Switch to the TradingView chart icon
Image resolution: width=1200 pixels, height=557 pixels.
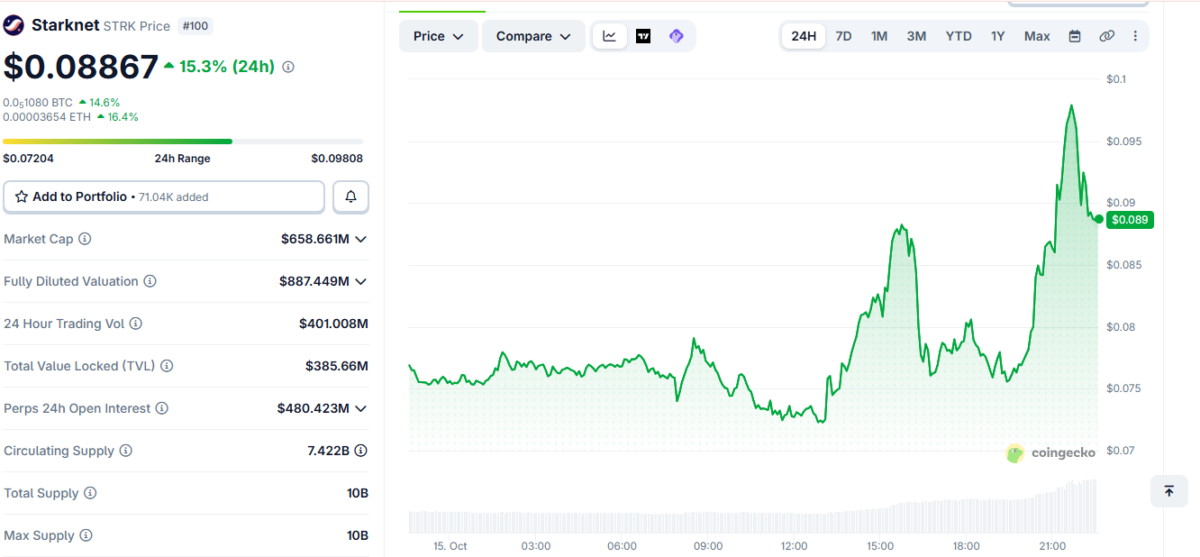[643, 36]
